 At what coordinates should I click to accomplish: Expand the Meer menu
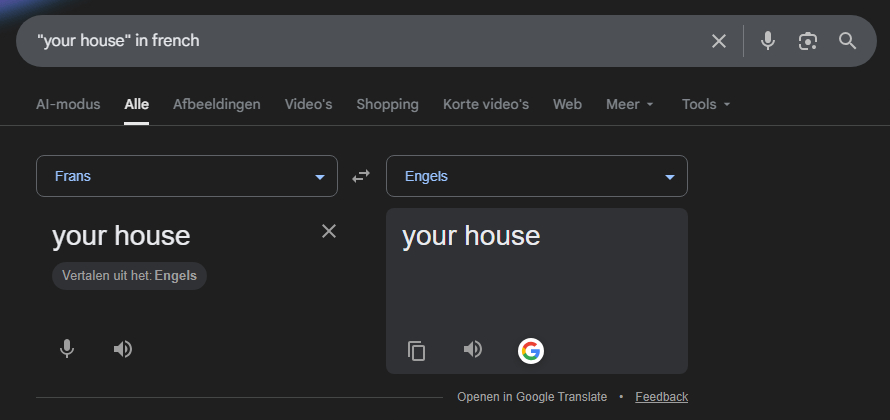click(630, 104)
